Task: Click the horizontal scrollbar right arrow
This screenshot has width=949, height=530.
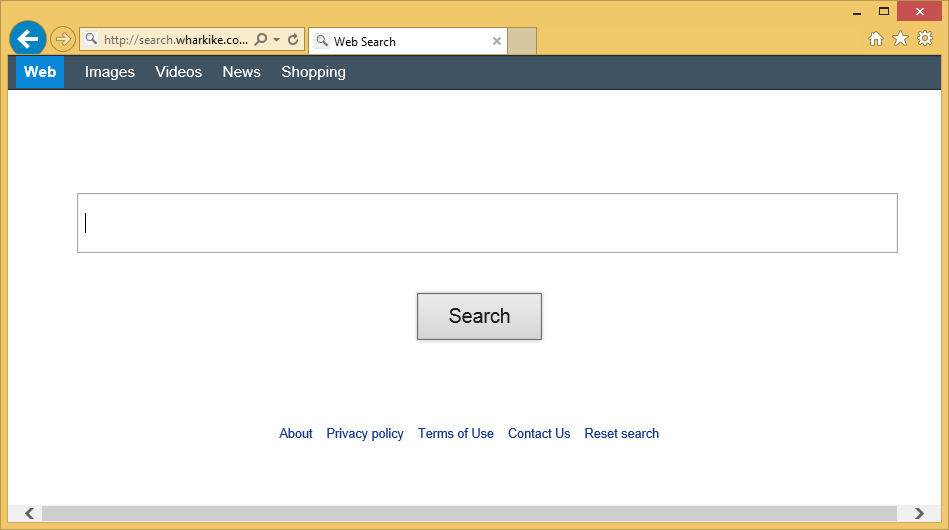Action: coord(919,514)
